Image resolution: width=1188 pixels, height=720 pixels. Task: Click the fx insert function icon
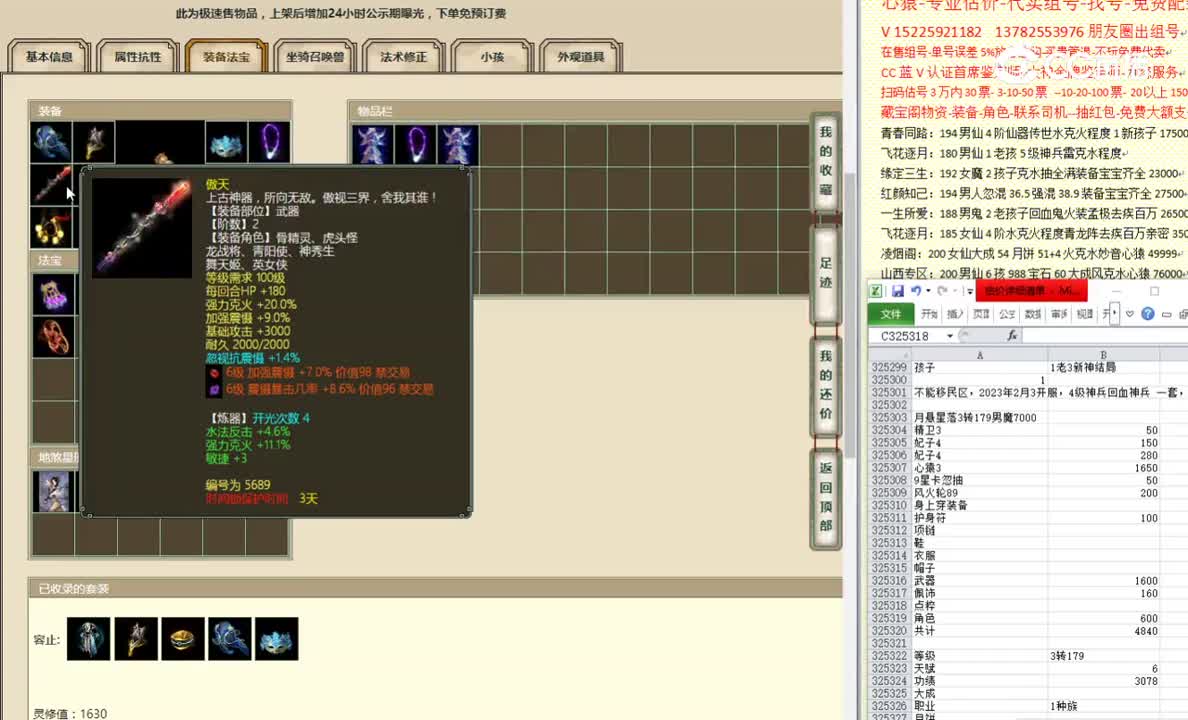pyautogui.click(x=1011, y=336)
